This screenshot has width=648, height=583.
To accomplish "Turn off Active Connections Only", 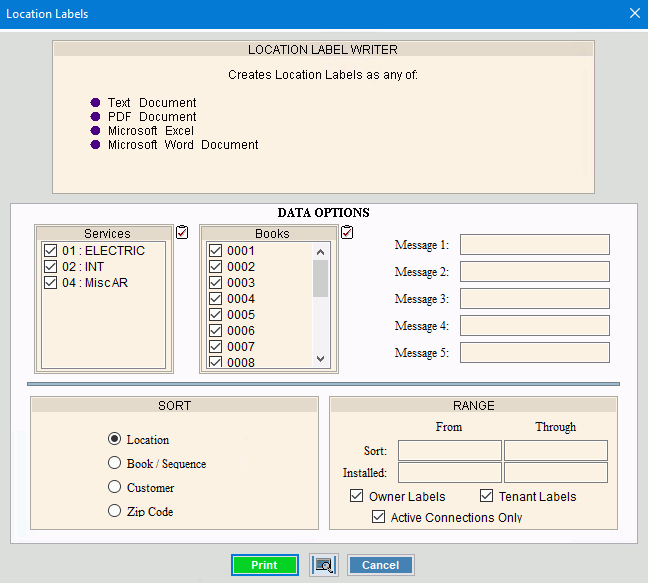I will [378, 517].
